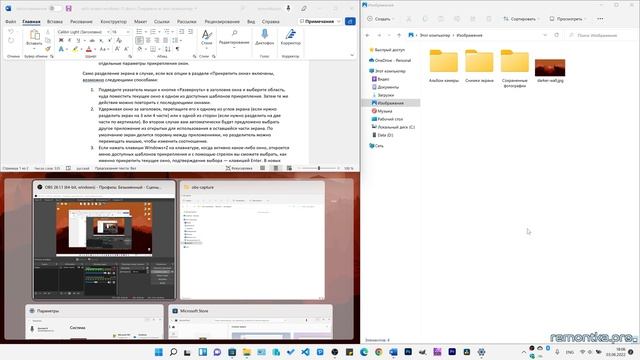Toggle paragraph marks ¶ display

click(x=177, y=49)
